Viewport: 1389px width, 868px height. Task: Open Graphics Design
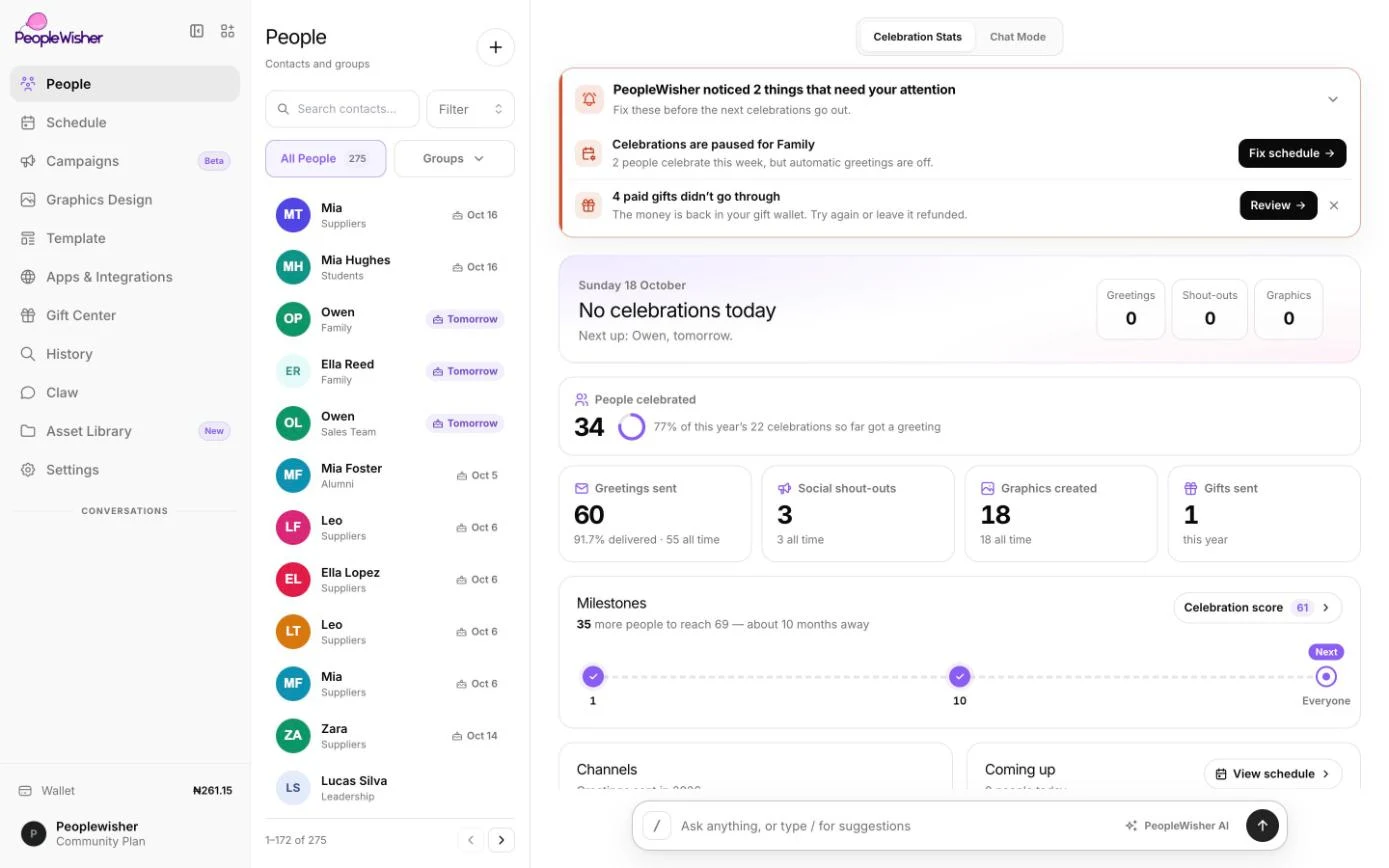coord(125,199)
